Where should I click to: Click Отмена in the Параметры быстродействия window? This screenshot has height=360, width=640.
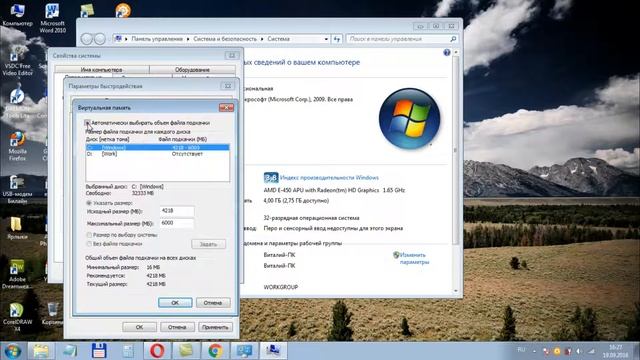pos(177,327)
